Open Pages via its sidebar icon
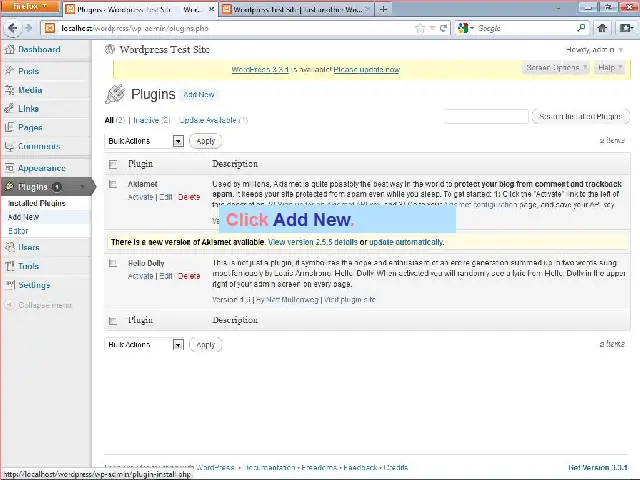Viewport: 640px width, 480px height. (x=10, y=127)
